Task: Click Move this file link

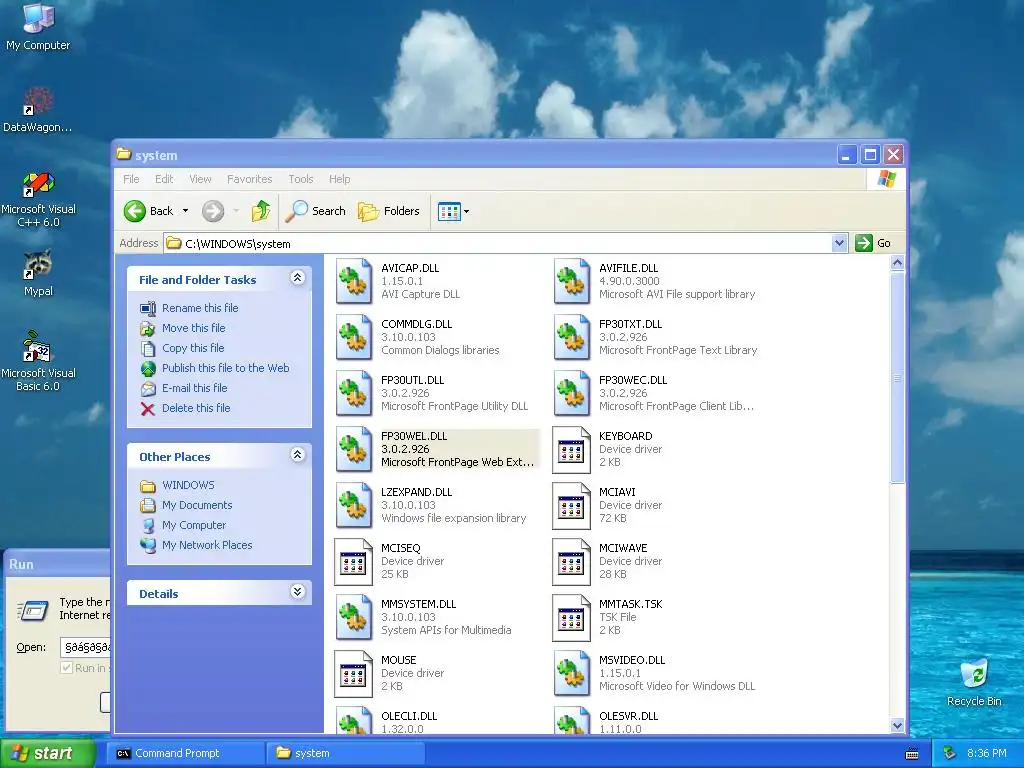Action: tap(193, 328)
